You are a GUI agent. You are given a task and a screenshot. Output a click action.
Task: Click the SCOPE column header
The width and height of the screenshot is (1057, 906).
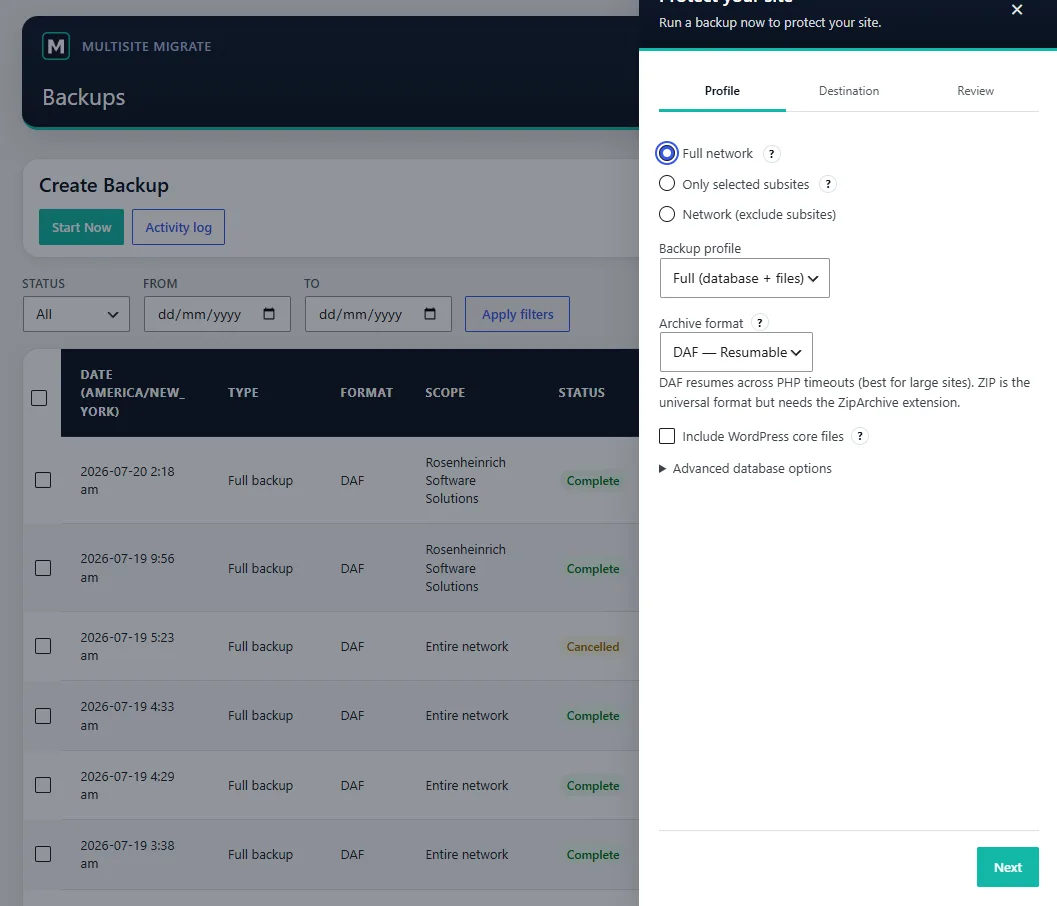tap(445, 393)
